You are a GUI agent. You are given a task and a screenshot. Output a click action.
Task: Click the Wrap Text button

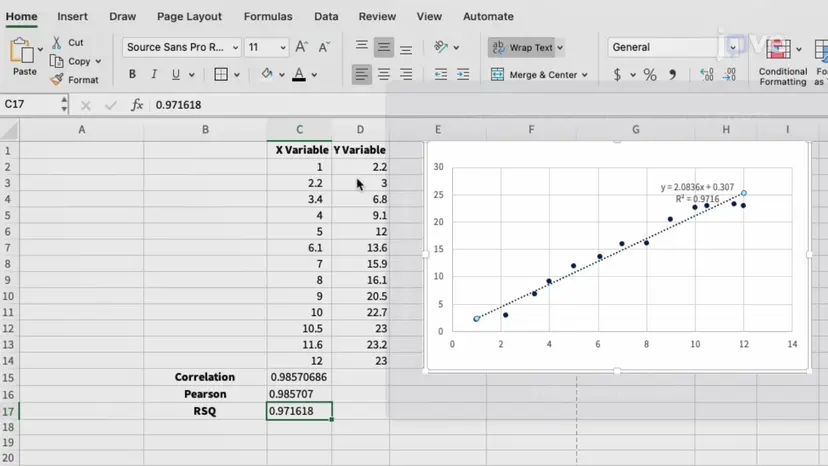tap(522, 48)
